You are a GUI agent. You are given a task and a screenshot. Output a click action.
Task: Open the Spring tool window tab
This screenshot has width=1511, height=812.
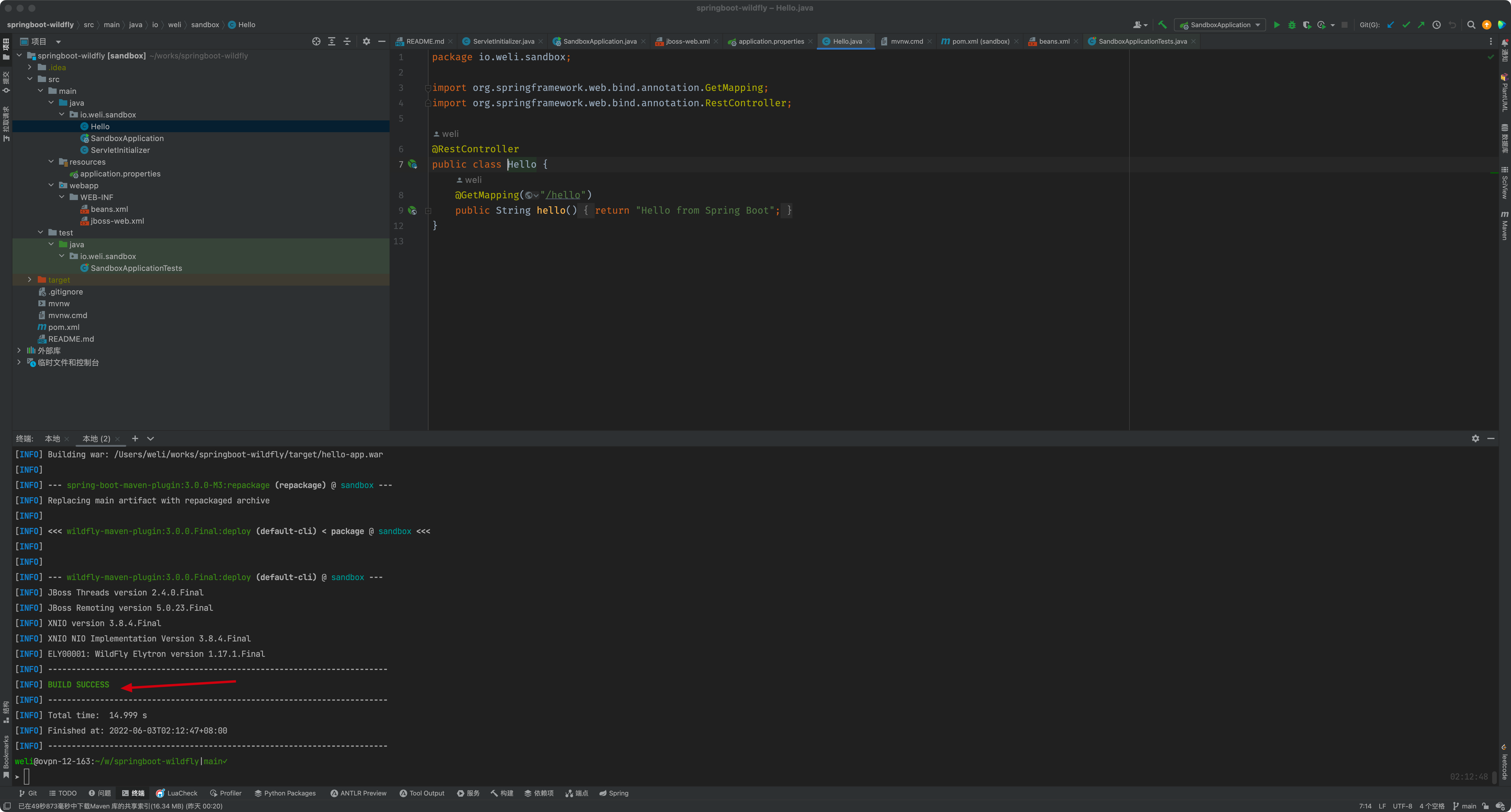coord(614,793)
